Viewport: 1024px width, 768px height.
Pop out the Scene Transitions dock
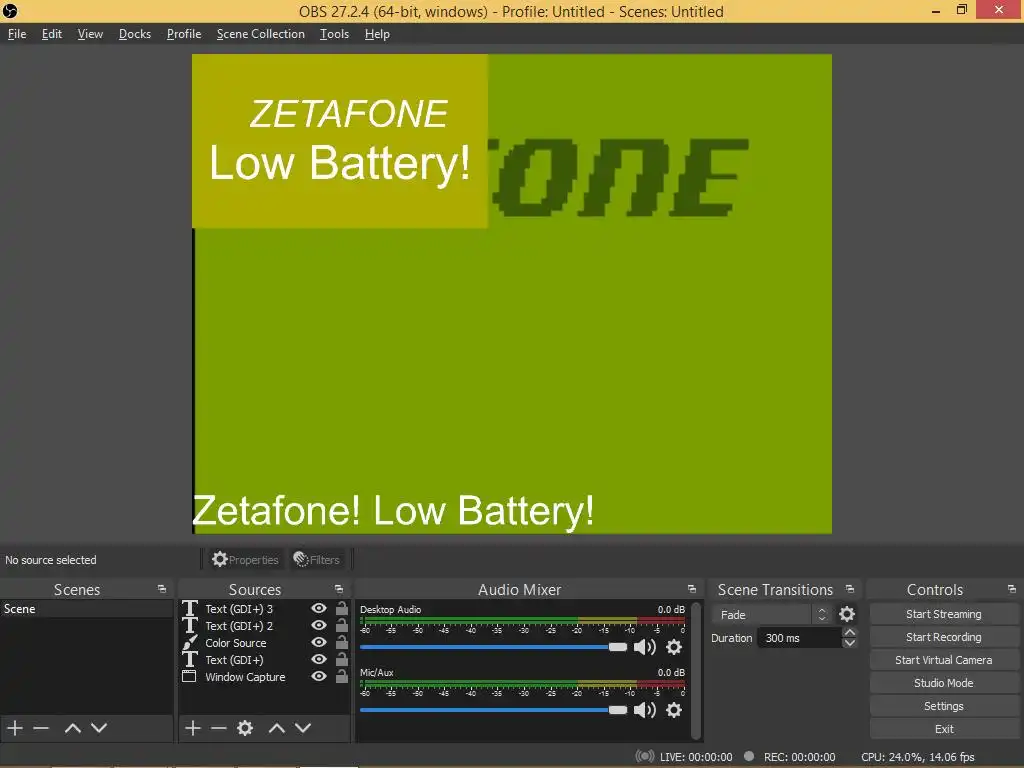[850, 589]
